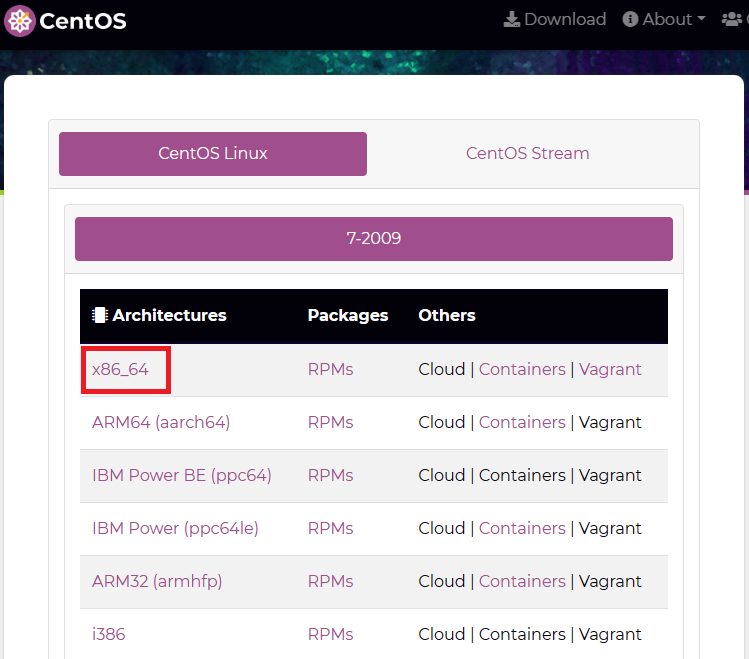Click Vagrant text in ARM32 row

click(x=610, y=582)
